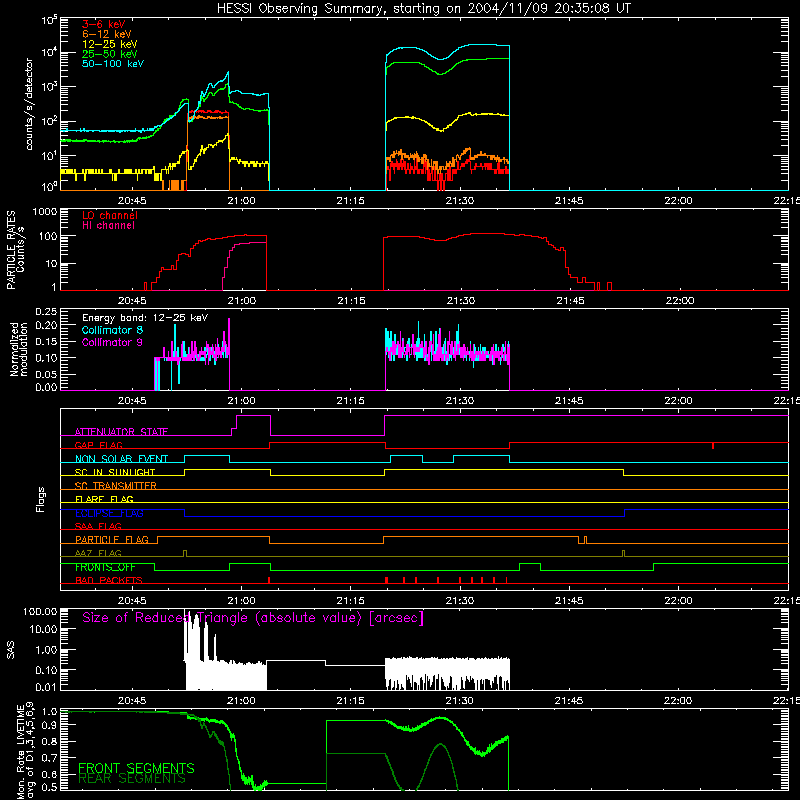Select the Collimator 8 legend label

tap(112, 330)
